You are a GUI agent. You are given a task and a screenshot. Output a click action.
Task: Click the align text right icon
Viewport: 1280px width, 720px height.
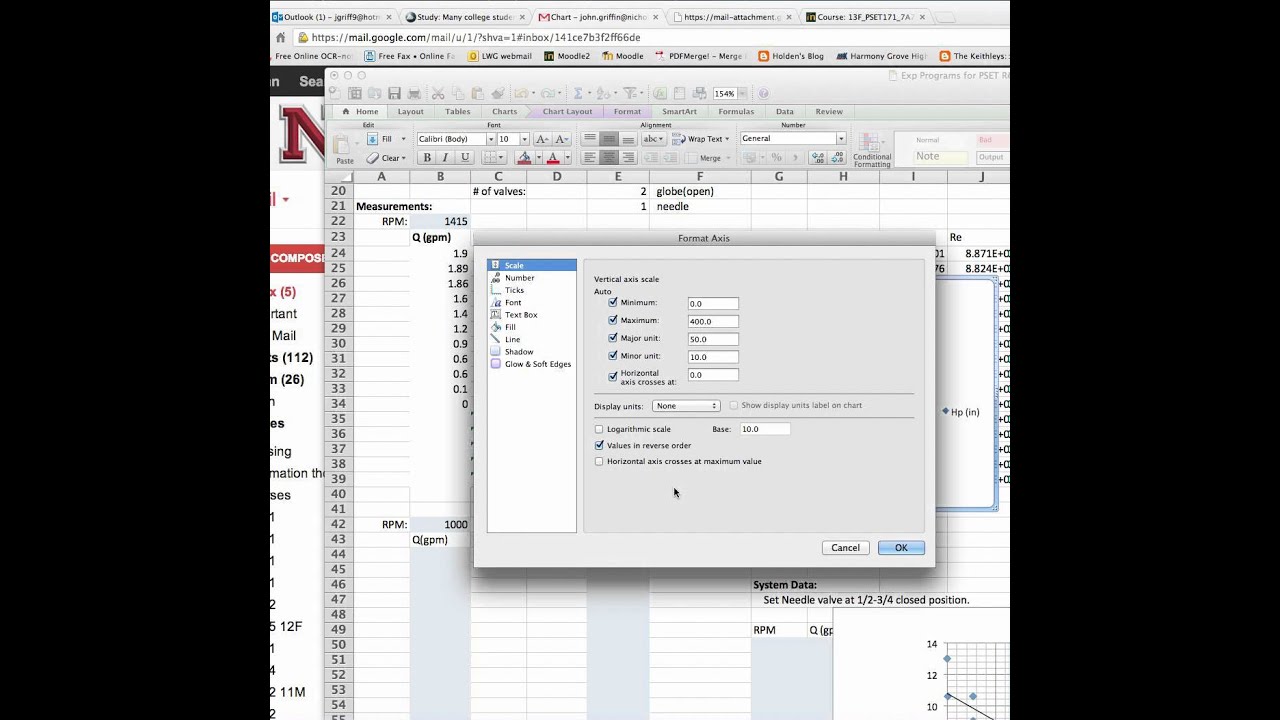tap(628, 158)
